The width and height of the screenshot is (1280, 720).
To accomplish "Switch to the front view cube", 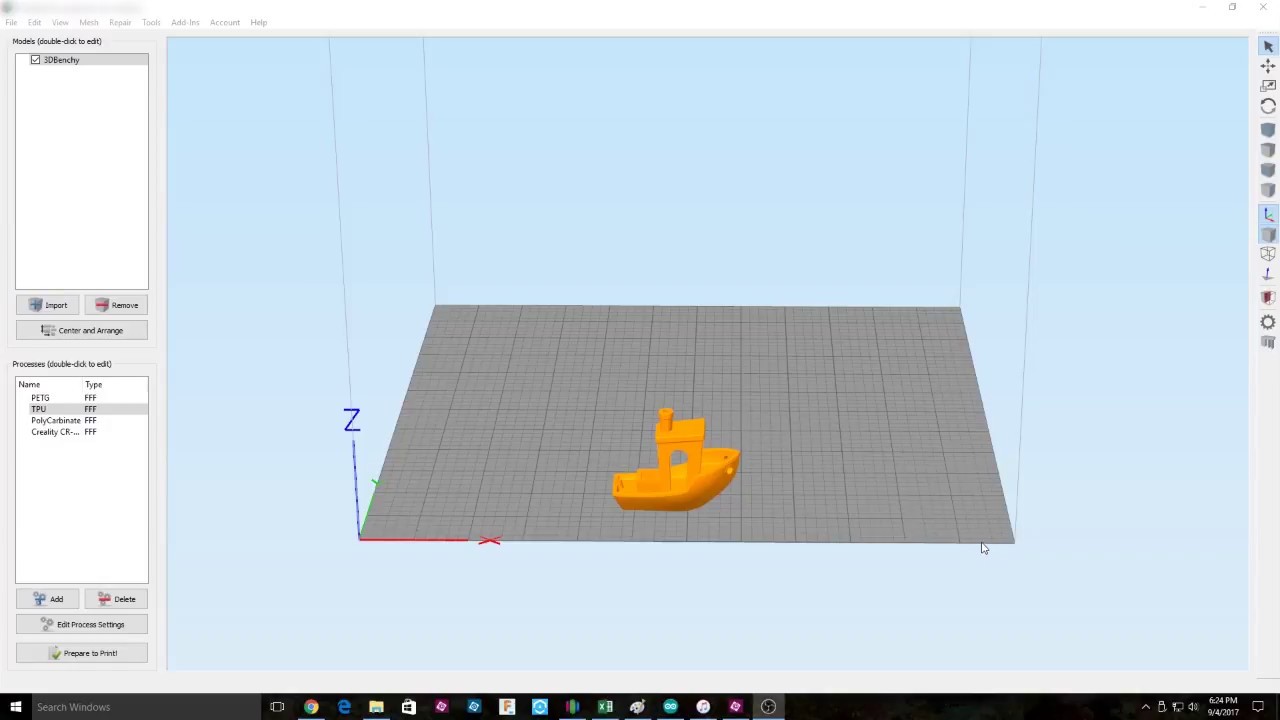I will tap(1268, 170).
